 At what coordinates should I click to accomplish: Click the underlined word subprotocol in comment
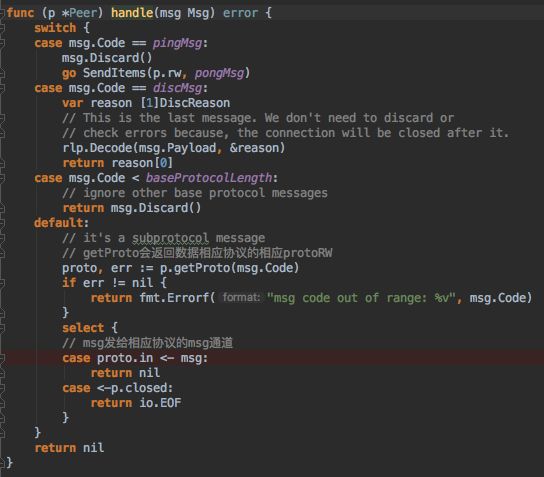(x=170, y=238)
